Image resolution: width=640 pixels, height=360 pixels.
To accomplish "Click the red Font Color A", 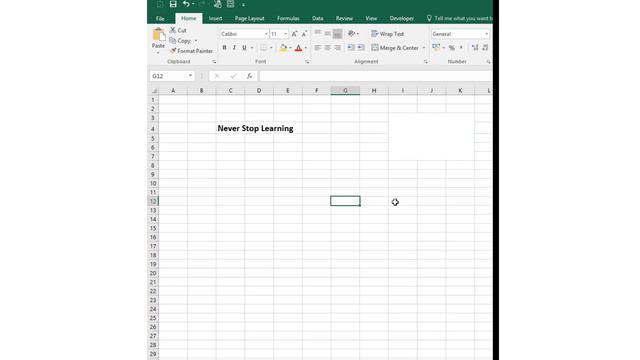I will 298,48.
